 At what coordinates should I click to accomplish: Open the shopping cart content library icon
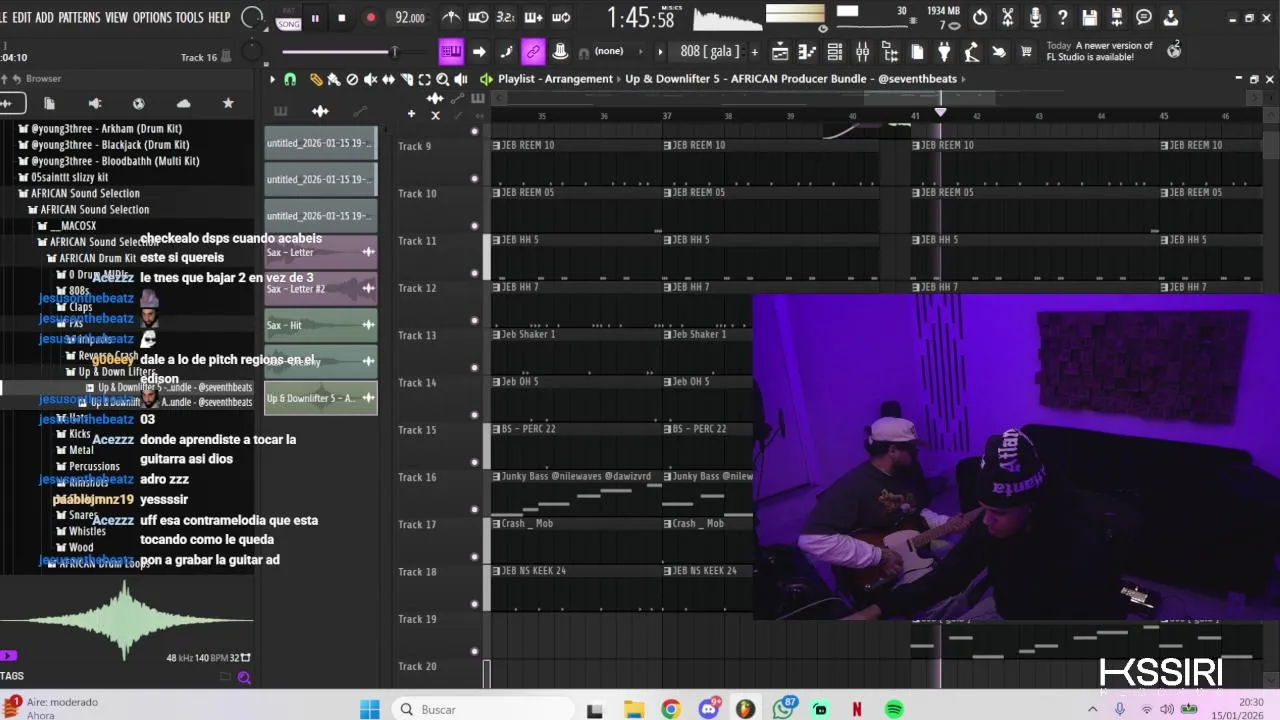pos(1025,52)
